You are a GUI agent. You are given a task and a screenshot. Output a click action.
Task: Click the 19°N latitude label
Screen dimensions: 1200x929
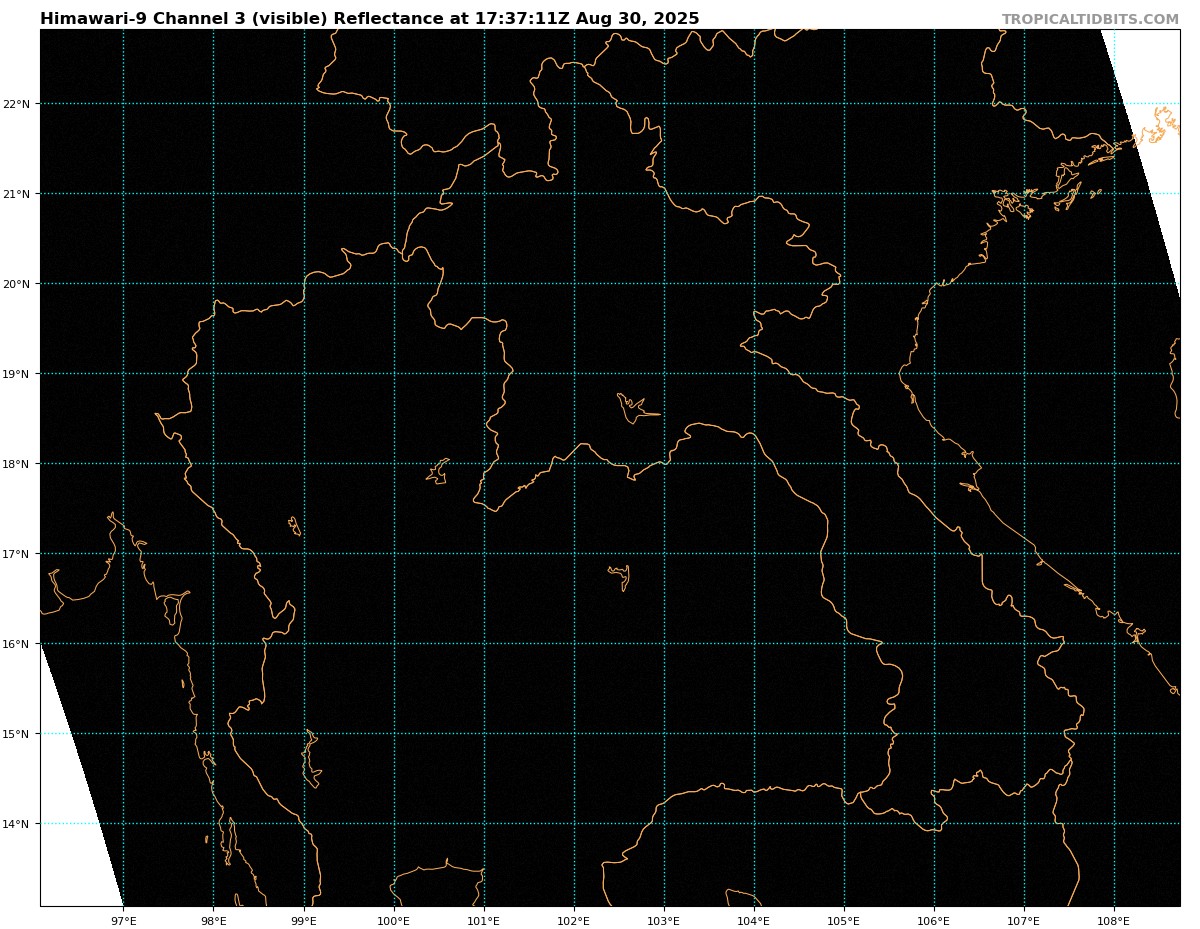coord(17,374)
